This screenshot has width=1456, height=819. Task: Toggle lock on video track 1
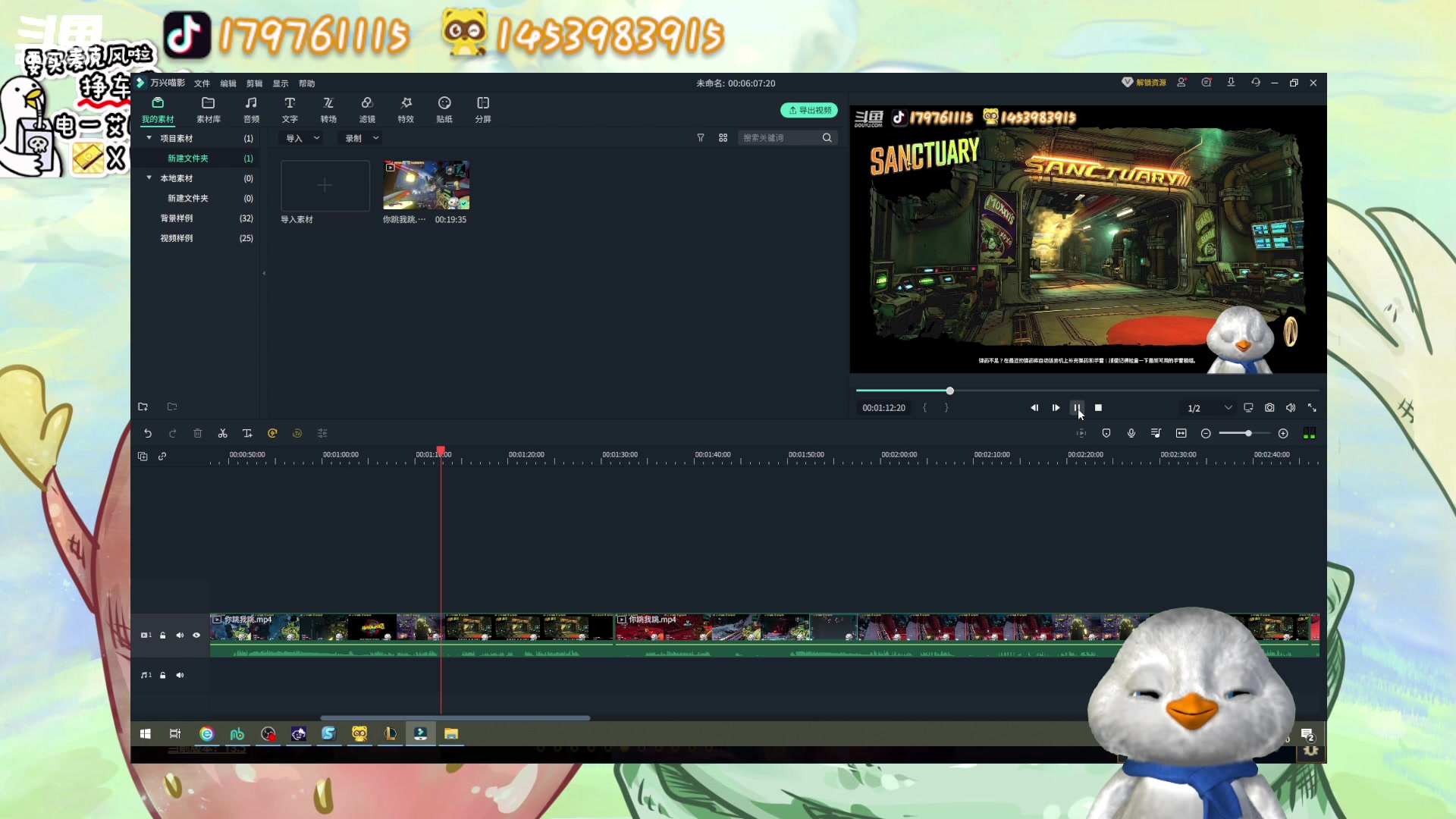point(163,635)
